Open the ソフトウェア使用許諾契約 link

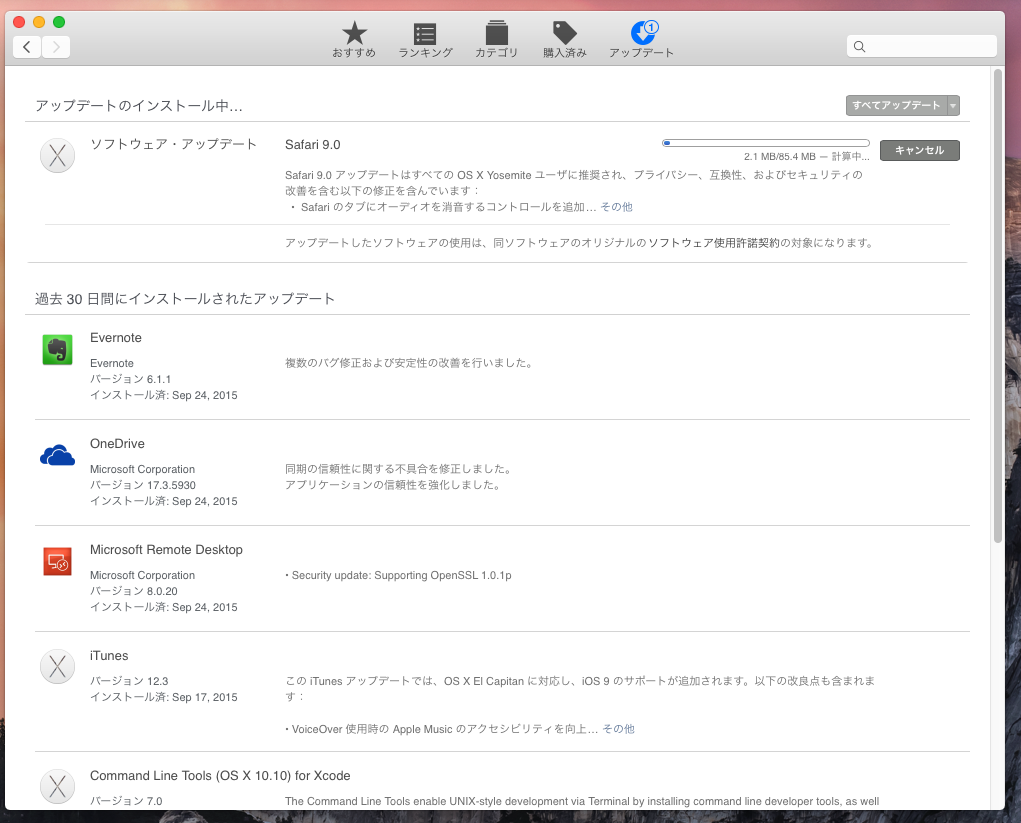(x=714, y=243)
